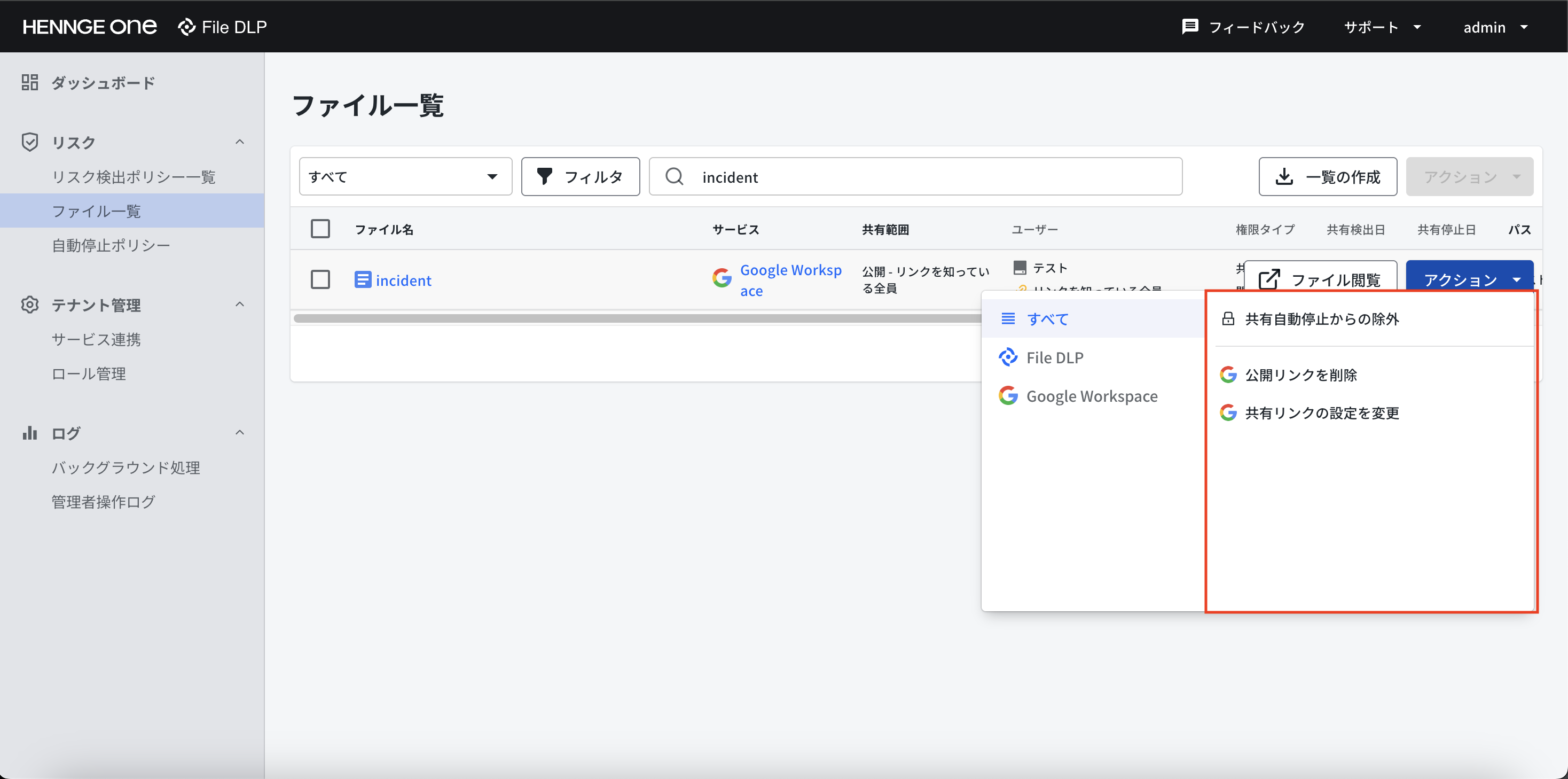
Task: Open the Google Workspace service link
Action: coord(791,280)
